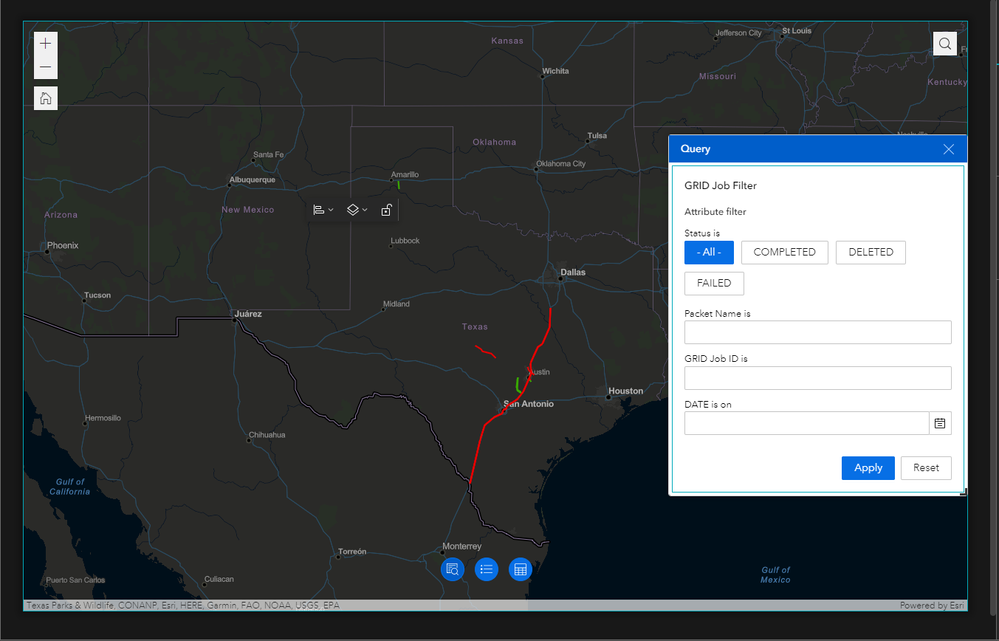This screenshot has width=999, height=641.
Task: Filter status by DELETED
Action: (x=870, y=252)
